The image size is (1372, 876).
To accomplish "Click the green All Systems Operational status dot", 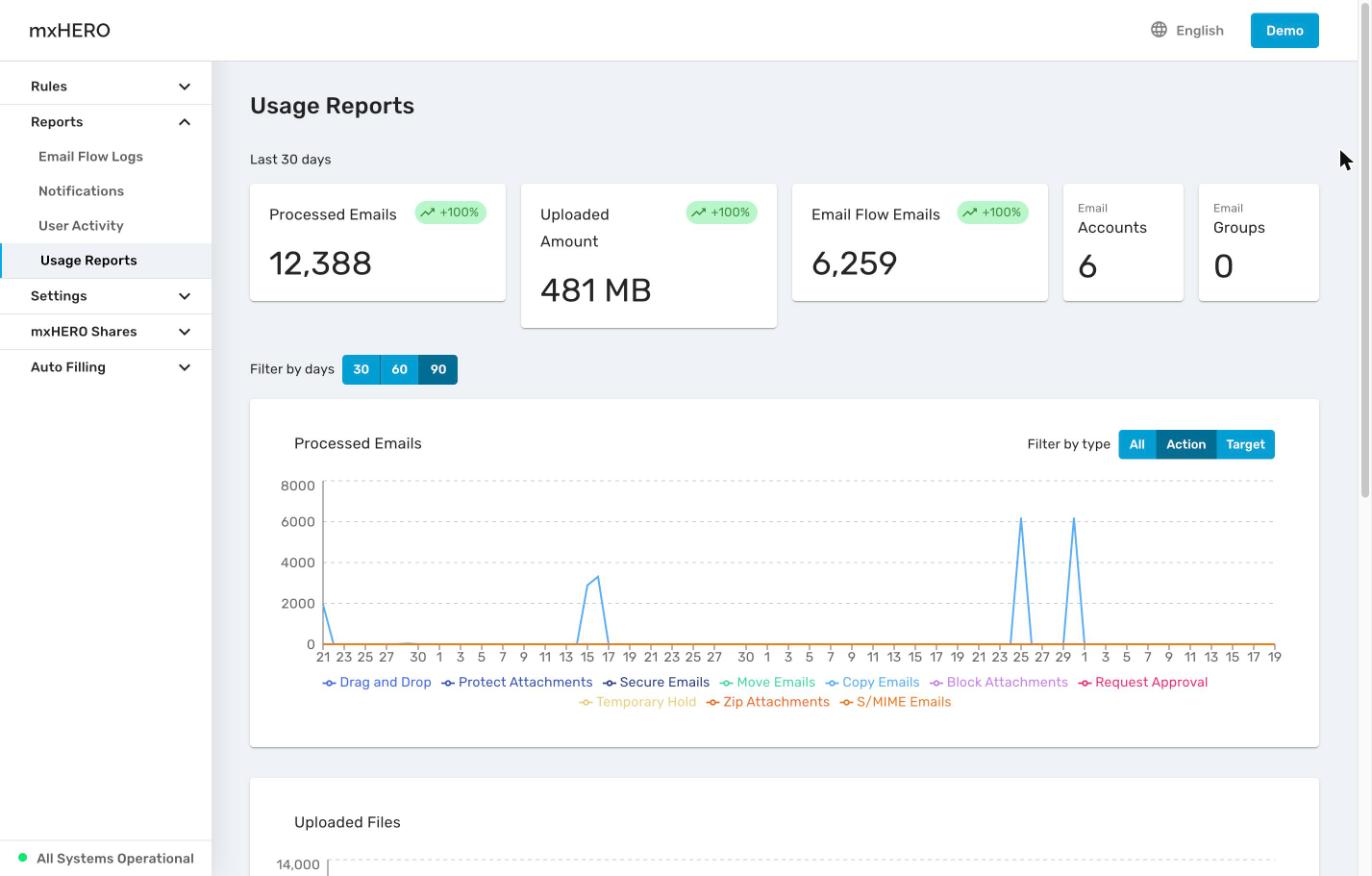I will 23,858.
